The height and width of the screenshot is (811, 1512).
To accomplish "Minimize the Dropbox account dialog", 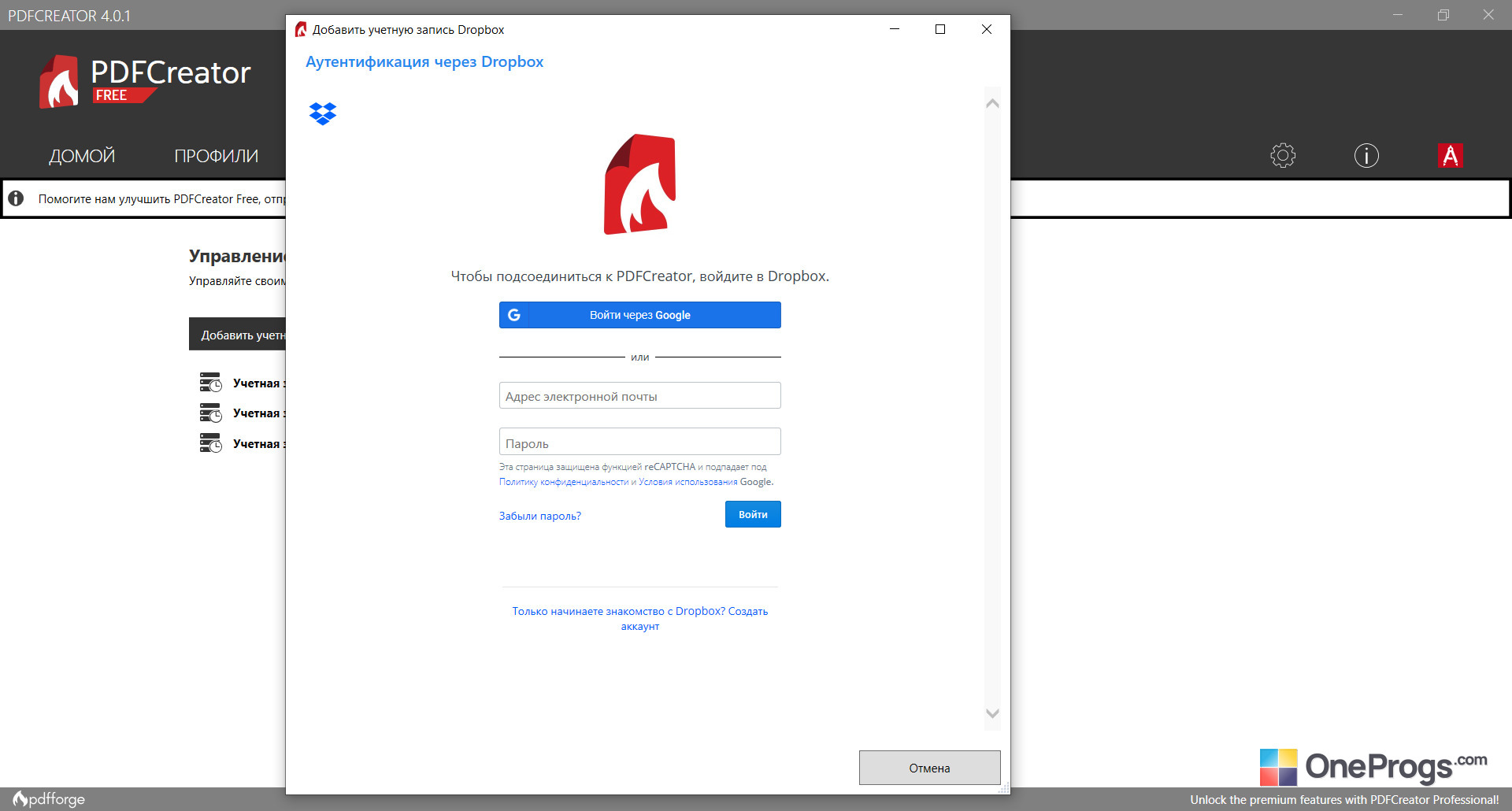I will tap(895, 29).
